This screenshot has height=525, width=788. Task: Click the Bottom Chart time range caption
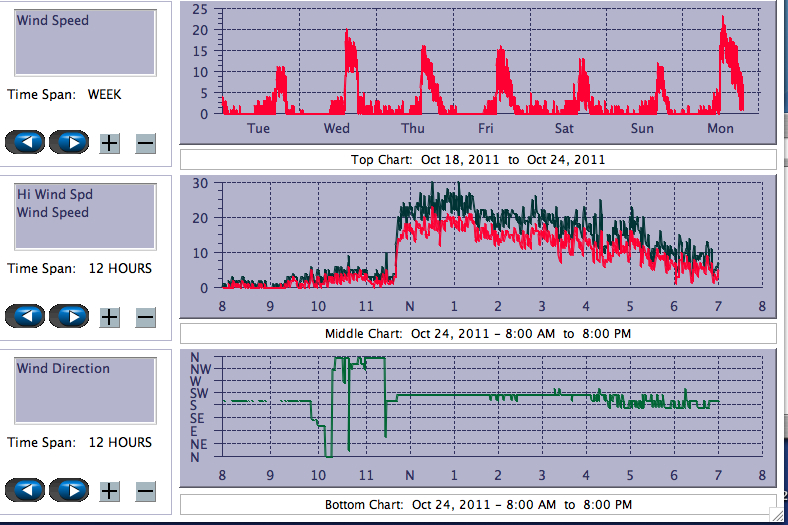coord(478,505)
